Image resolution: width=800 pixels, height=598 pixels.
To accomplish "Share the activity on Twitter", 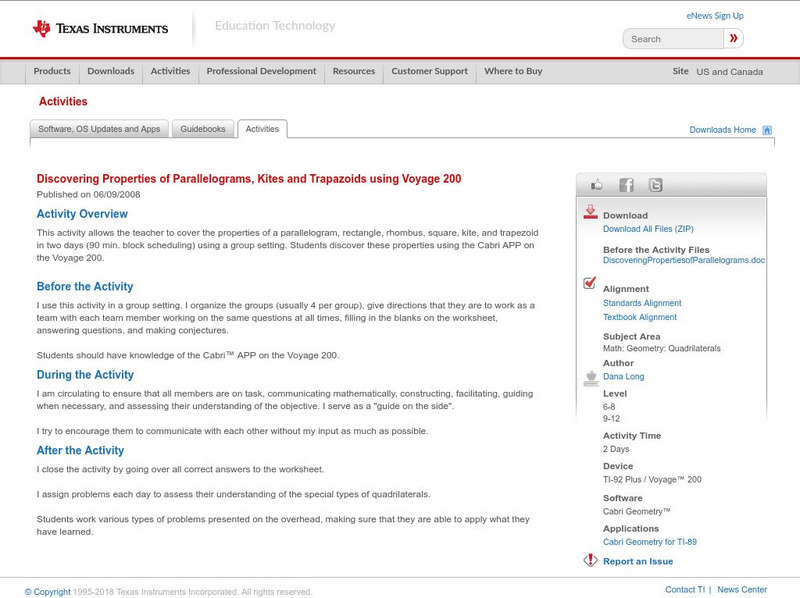I will 655,185.
